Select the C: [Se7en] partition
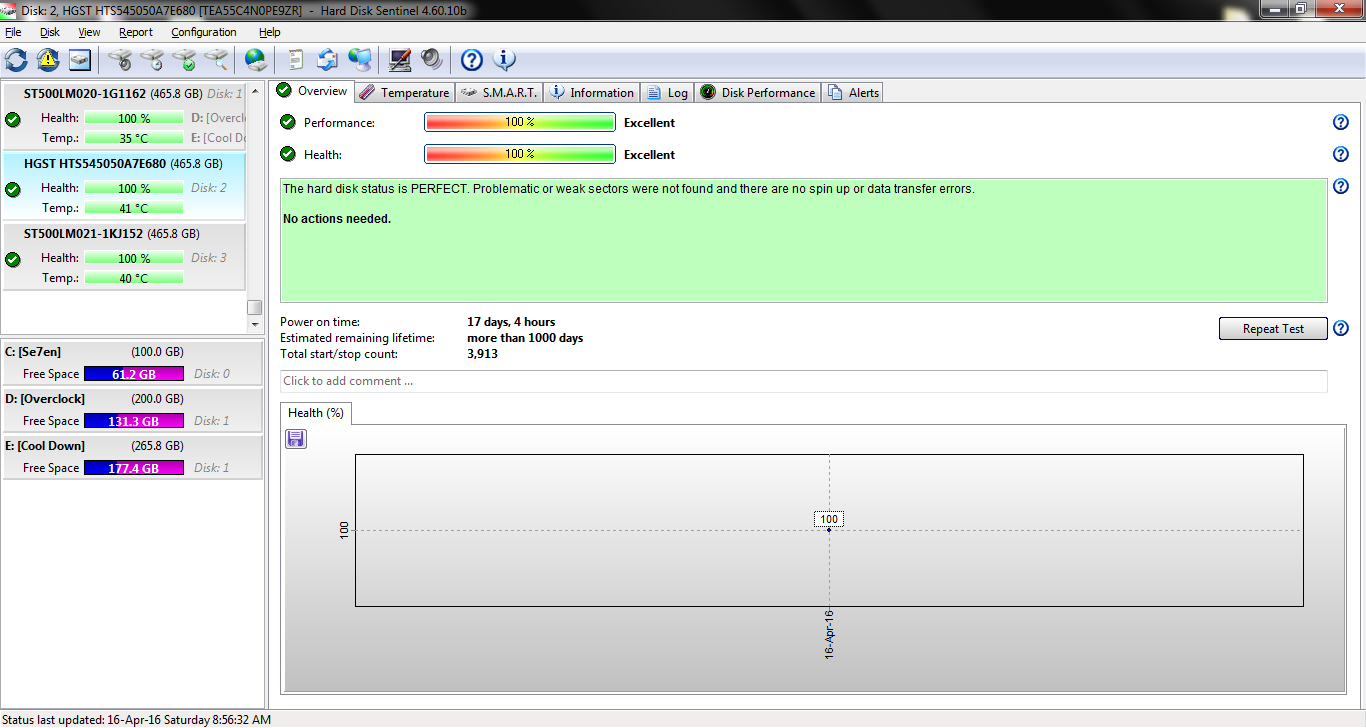Viewport: 1366px width, 728px height. pyautogui.click(x=132, y=363)
